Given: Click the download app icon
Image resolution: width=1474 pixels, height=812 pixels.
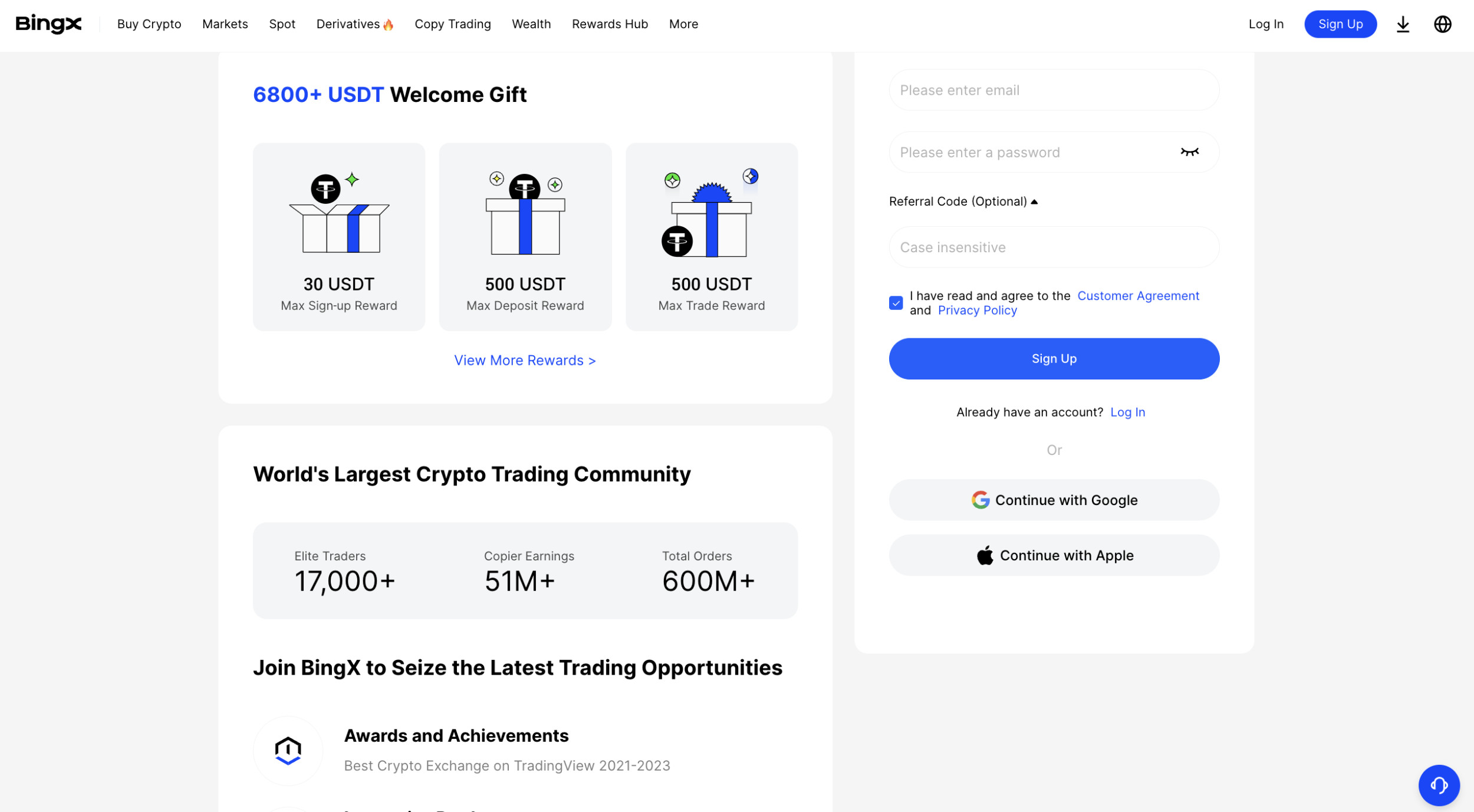Looking at the screenshot, I should [x=1403, y=24].
